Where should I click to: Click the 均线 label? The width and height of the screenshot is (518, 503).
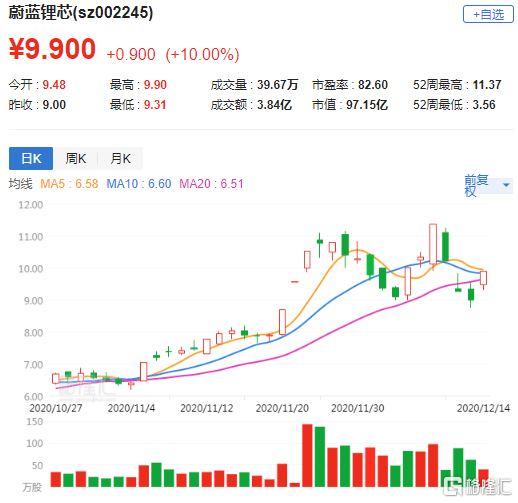pyautogui.click(x=21, y=184)
